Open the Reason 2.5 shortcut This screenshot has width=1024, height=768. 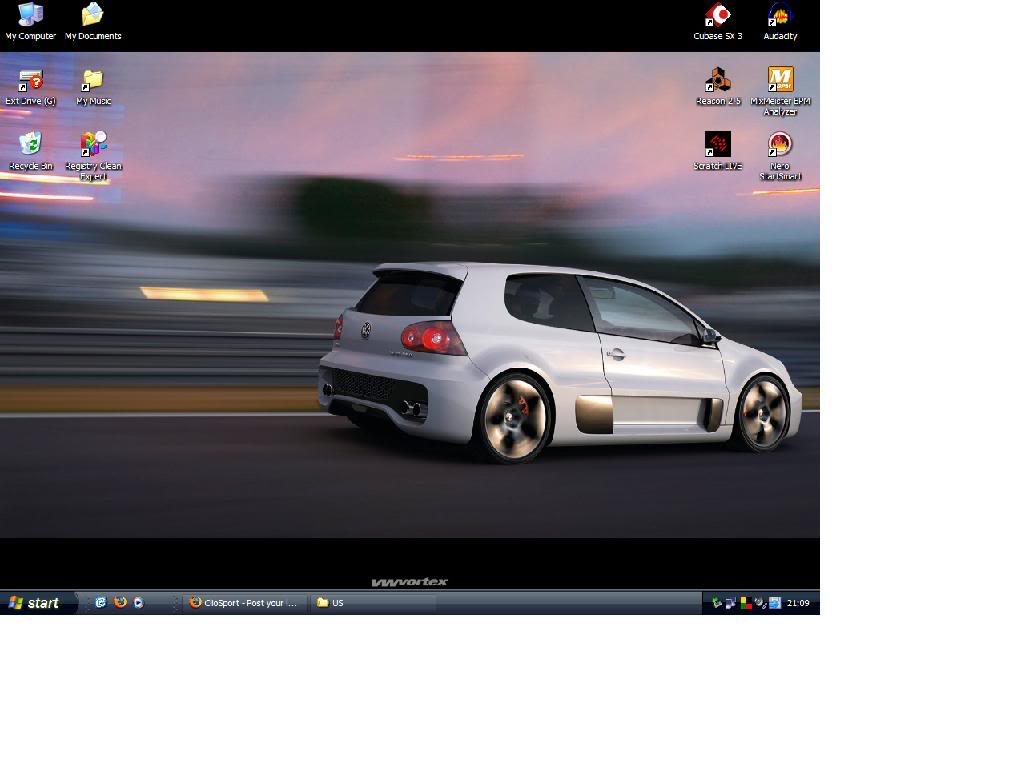pos(718,80)
